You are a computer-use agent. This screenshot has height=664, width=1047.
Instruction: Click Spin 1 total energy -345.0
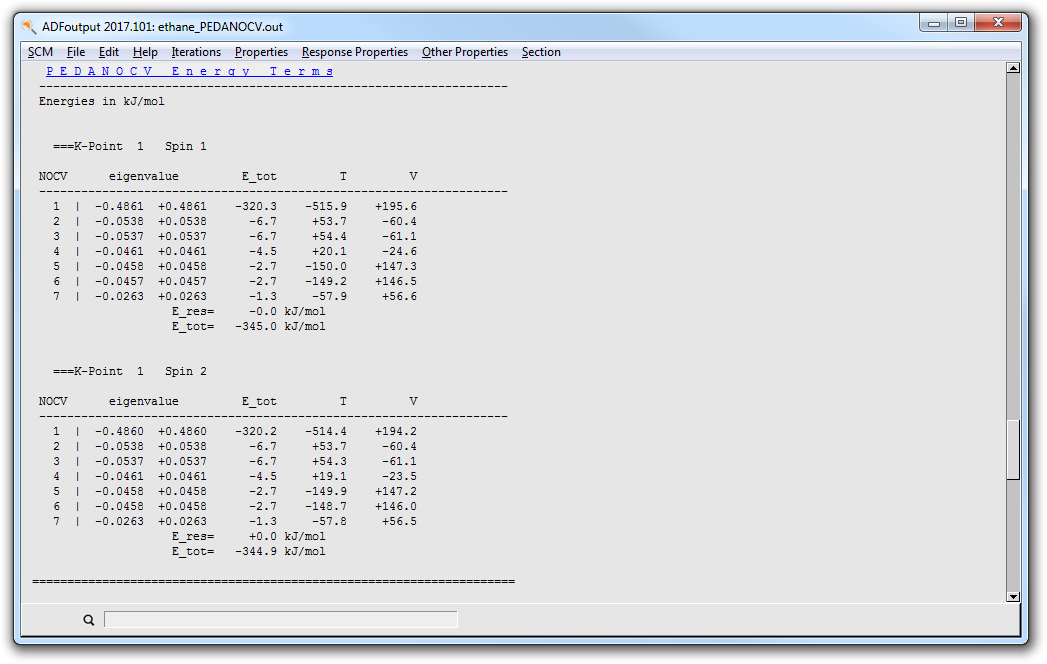pos(256,327)
